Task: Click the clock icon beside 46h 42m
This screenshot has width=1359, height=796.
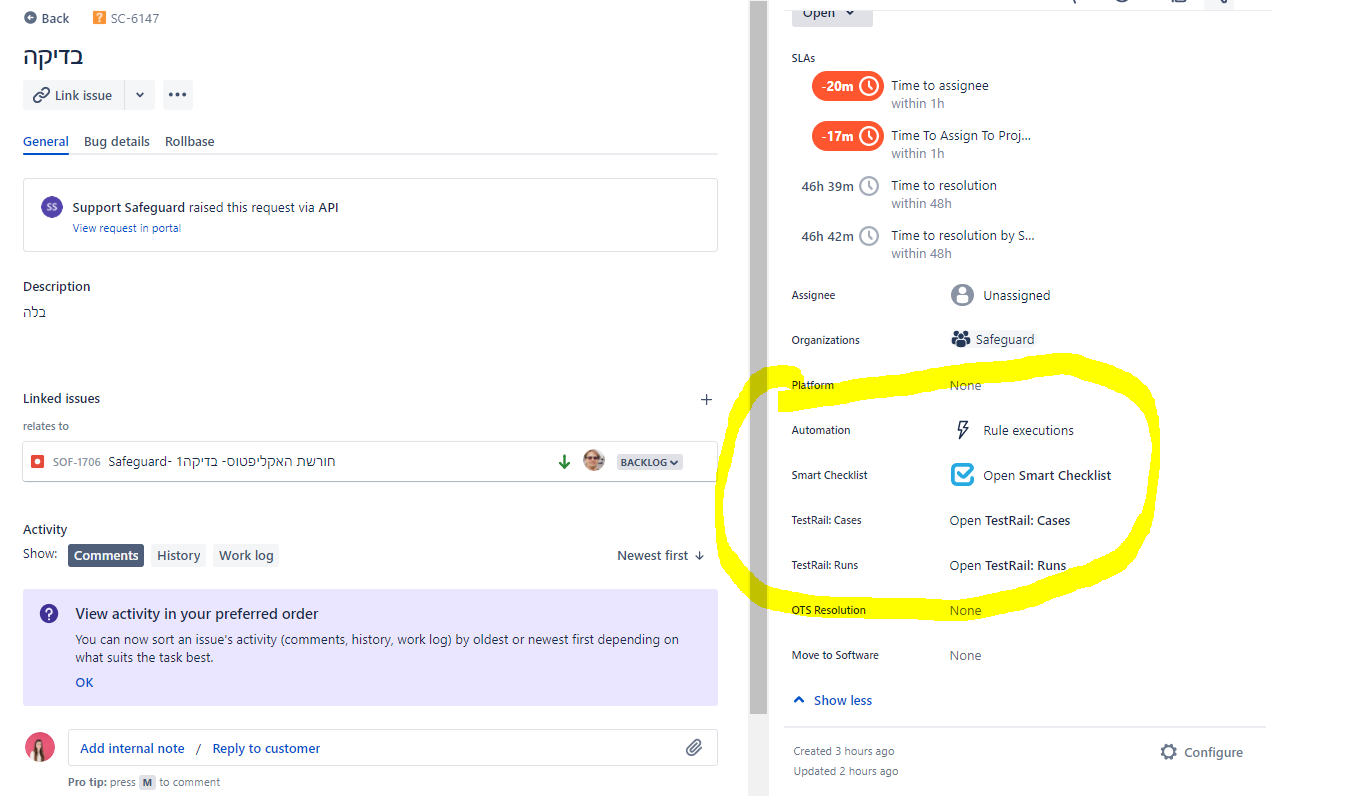Action: coord(870,236)
